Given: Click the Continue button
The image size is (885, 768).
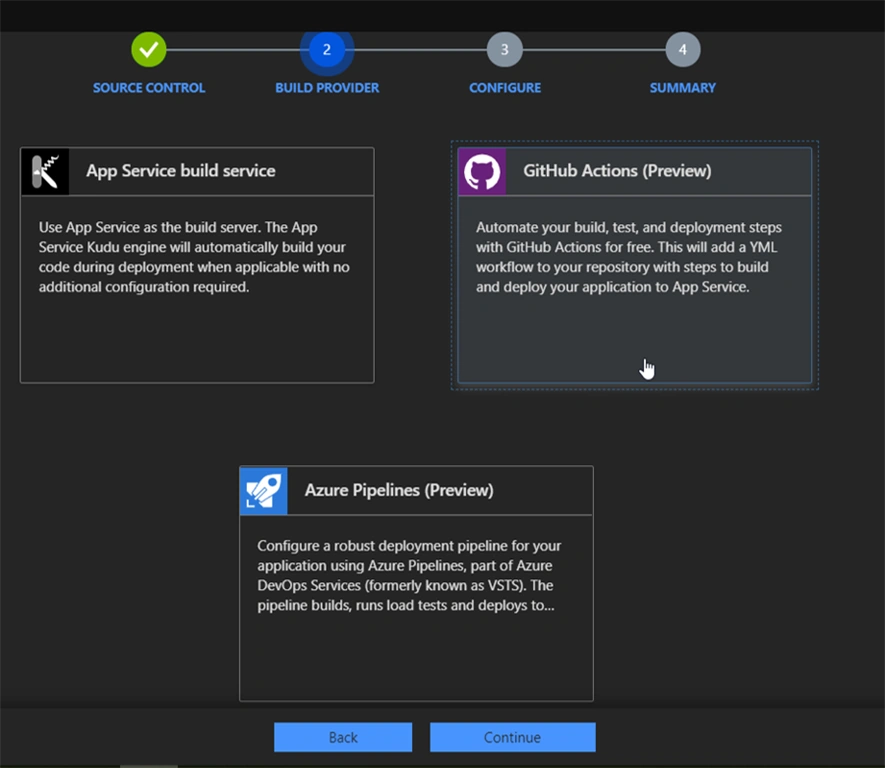Looking at the screenshot, I should pos(512,737).
